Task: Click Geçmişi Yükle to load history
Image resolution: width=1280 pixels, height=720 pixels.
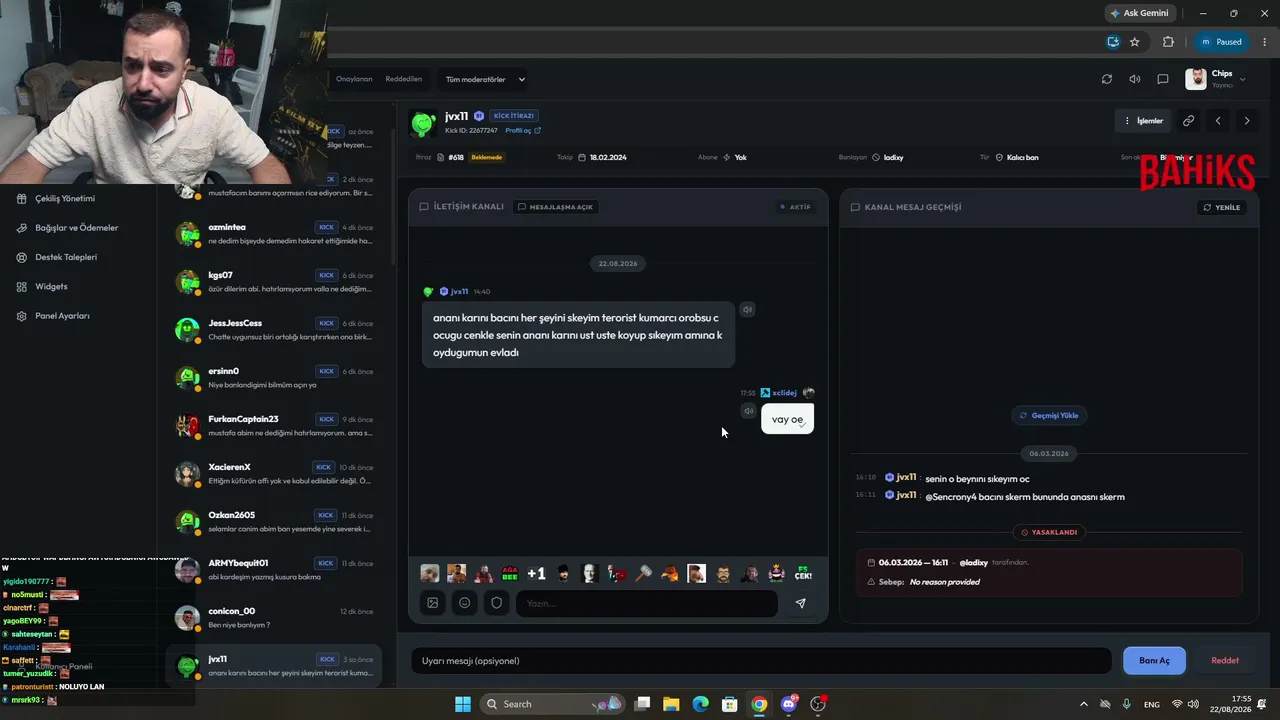Action: 1048,415
